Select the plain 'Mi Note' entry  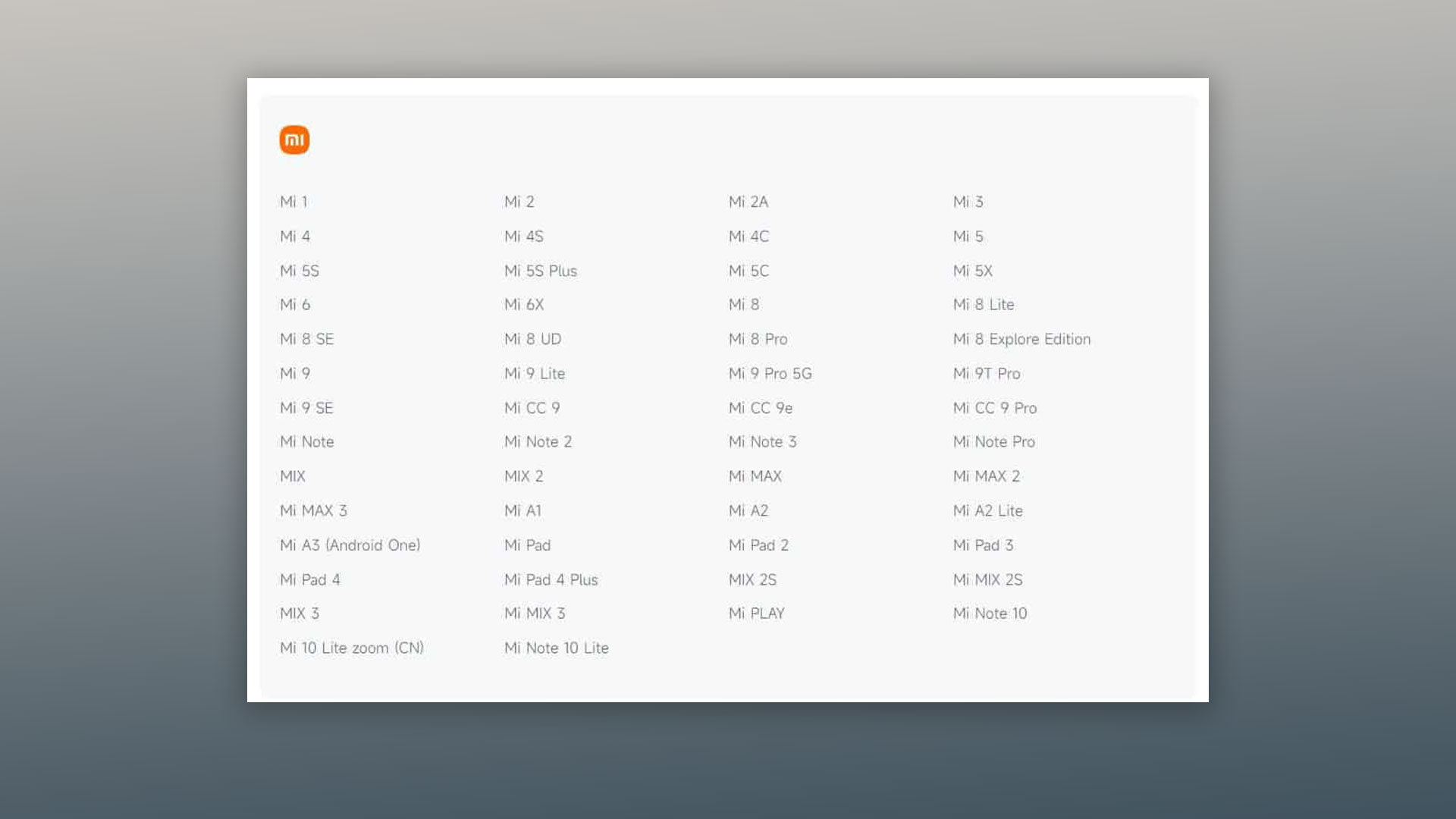(307, 442)
